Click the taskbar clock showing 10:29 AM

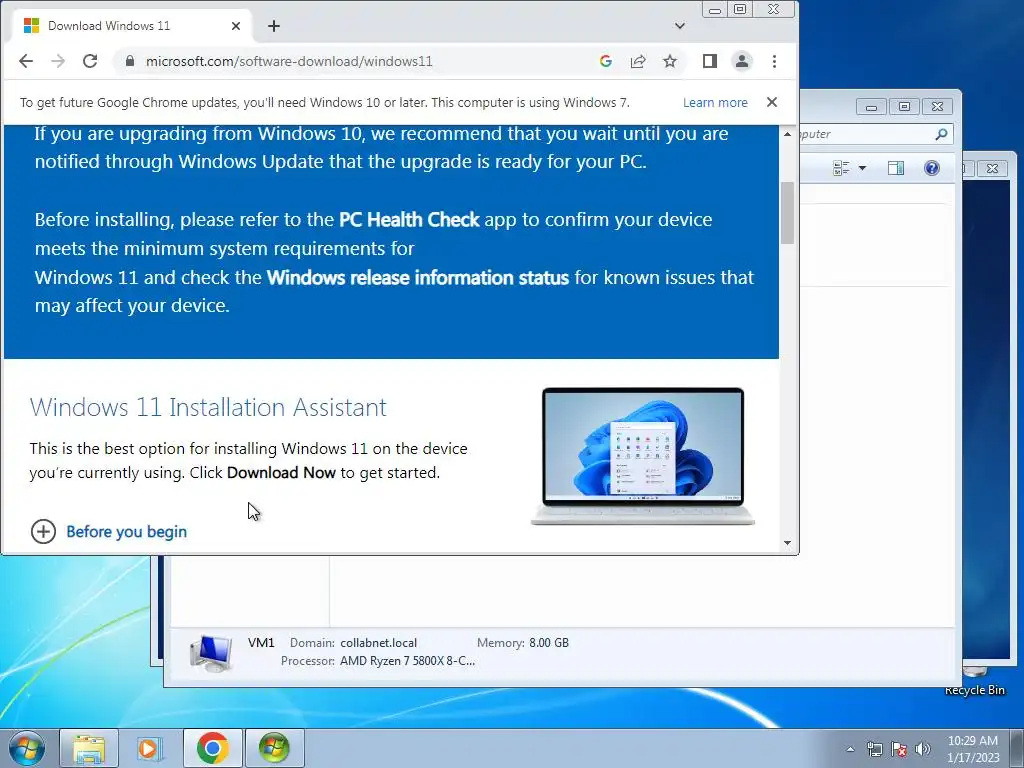(973, 749)
